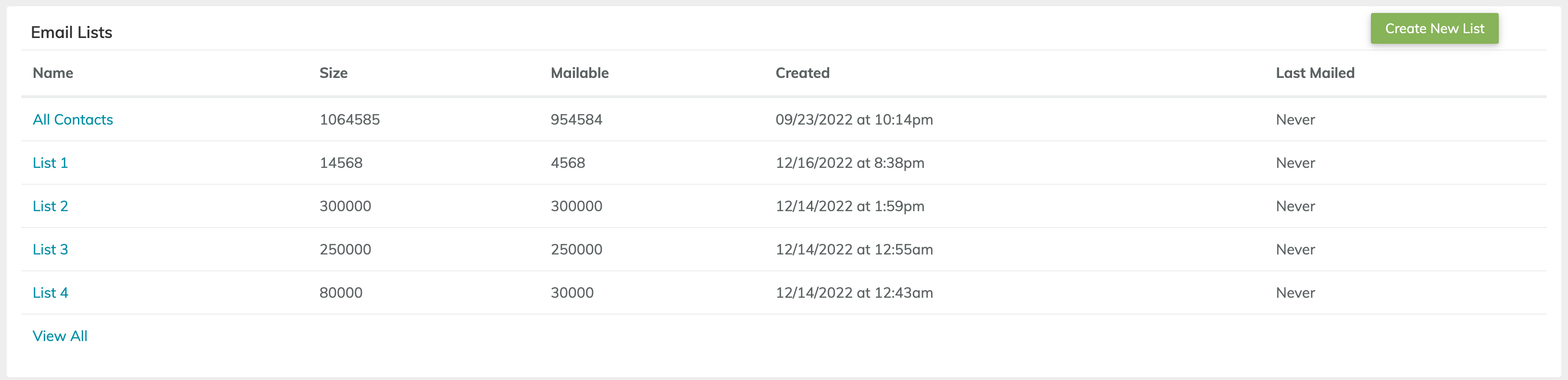Click the Never value in List 4 row
The width and height of the screenshot is (1568, 380).
point(1295,292)
